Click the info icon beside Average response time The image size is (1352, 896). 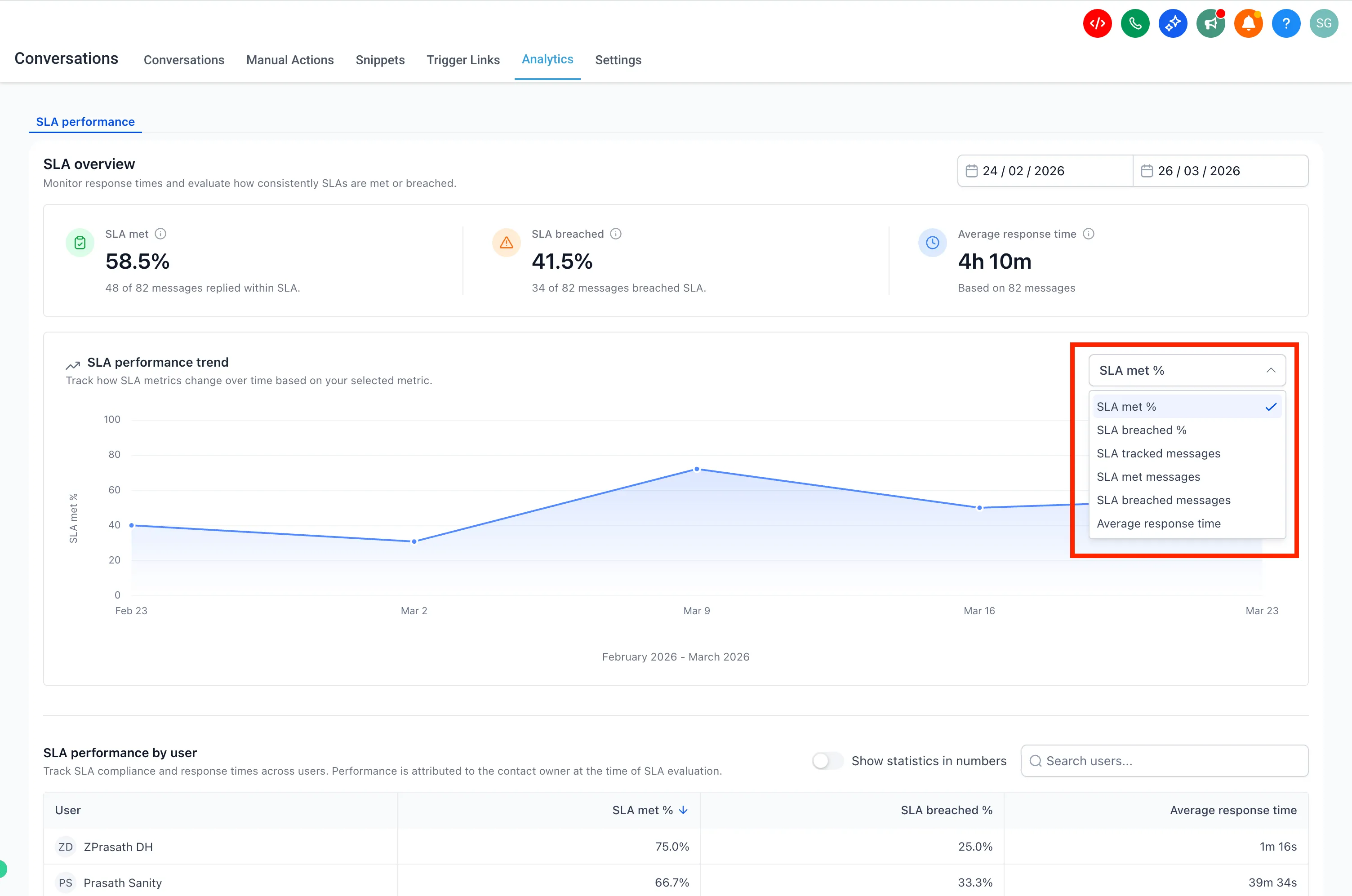[1089, 234]
